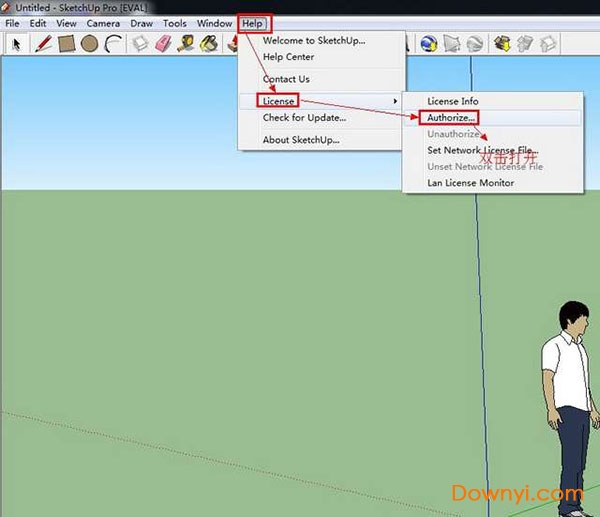This screenshot has height=517, width=600.
Task: Select the arrow Select tool
Action: click(17, 43)
